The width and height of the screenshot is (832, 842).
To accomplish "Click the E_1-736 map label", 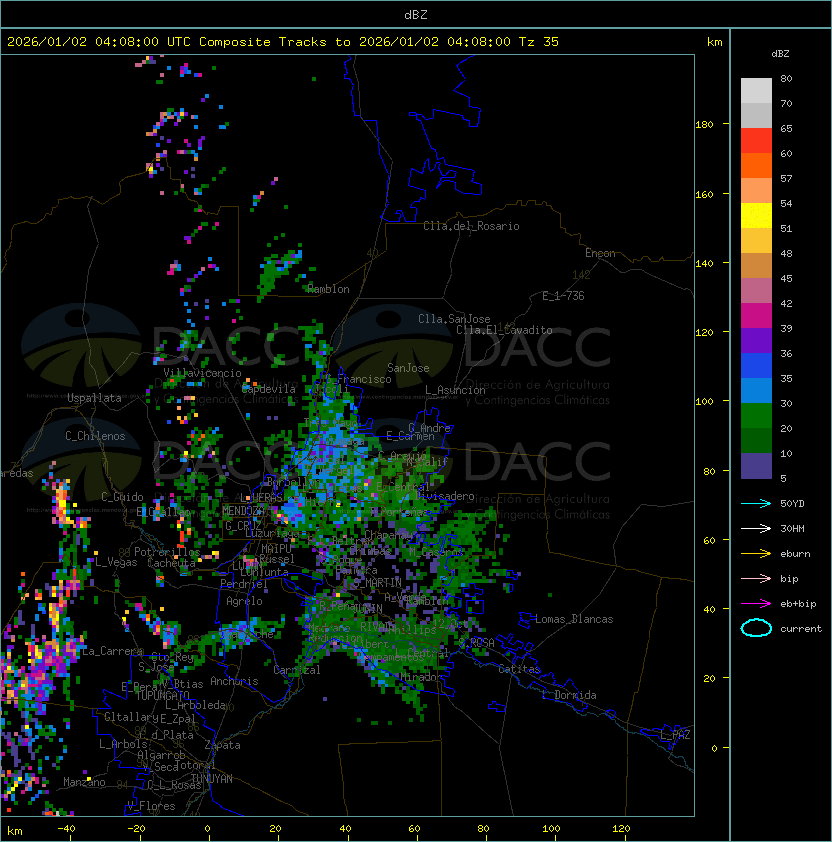I will tap(563, 296).
